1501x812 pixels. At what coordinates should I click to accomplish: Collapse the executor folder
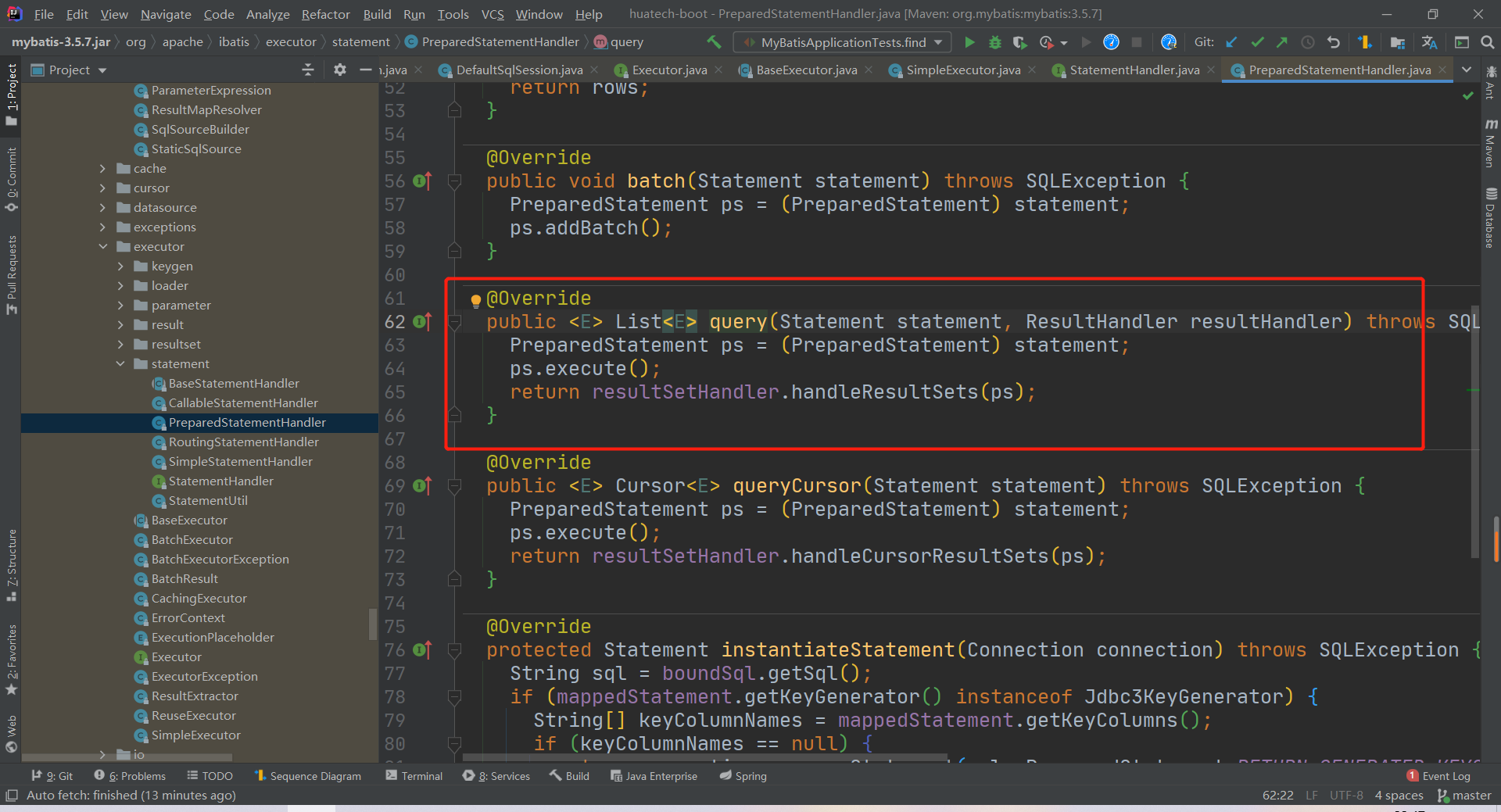(102, 246)
